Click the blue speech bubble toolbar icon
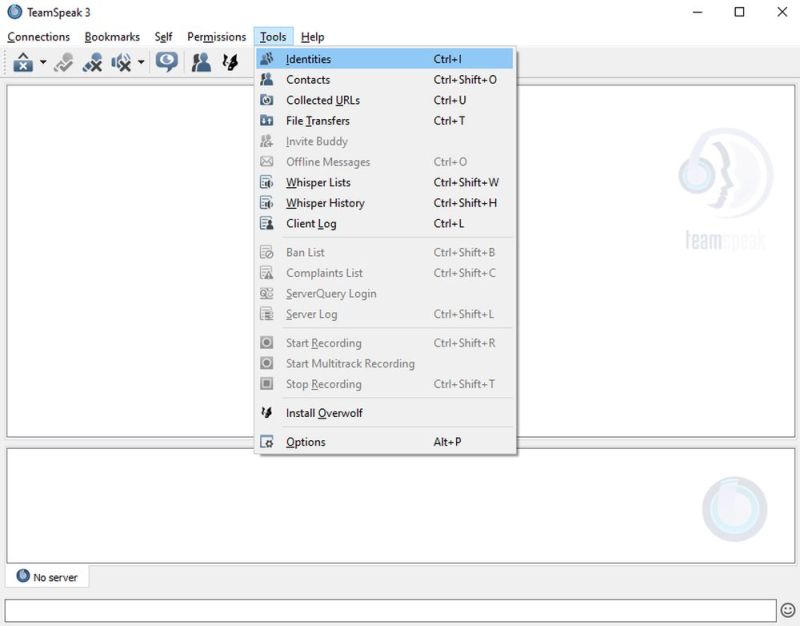Image resolution: width=800 pixels, height=626 pixels. pyautogui.click(x=166, y=62)
